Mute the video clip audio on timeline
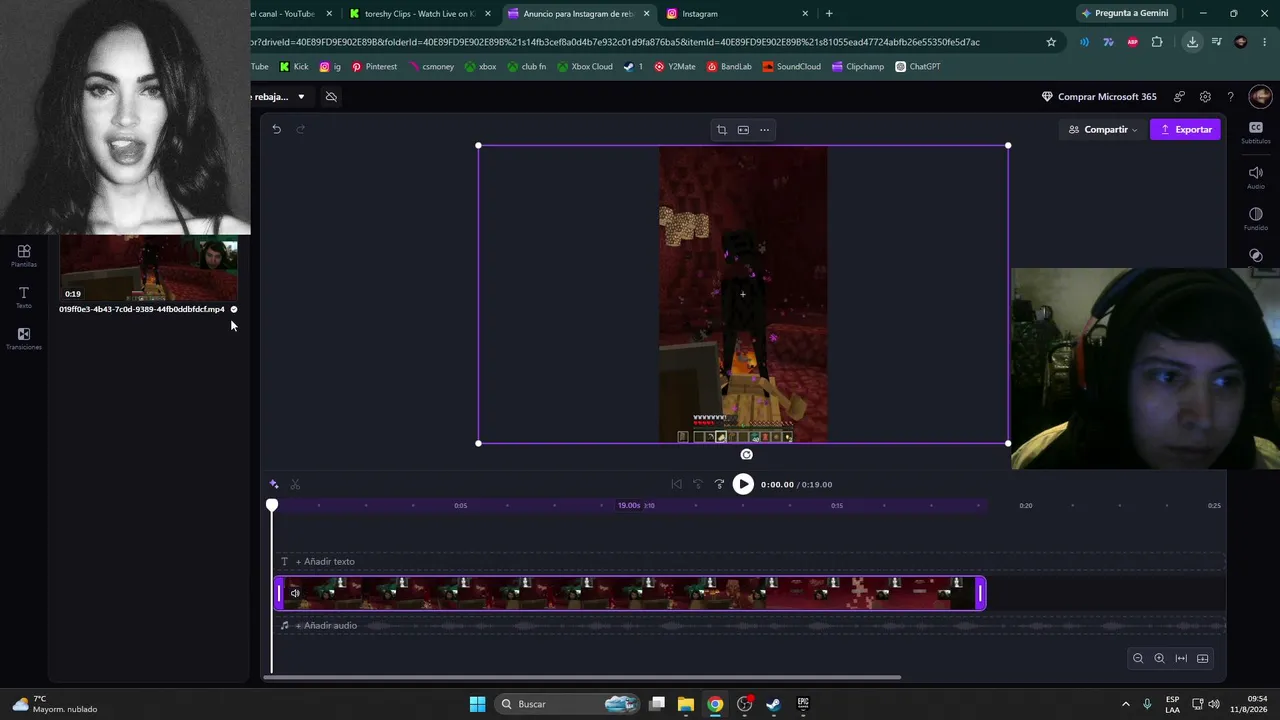Screen dimensions: 1280x720 click(x=295, y=593)
